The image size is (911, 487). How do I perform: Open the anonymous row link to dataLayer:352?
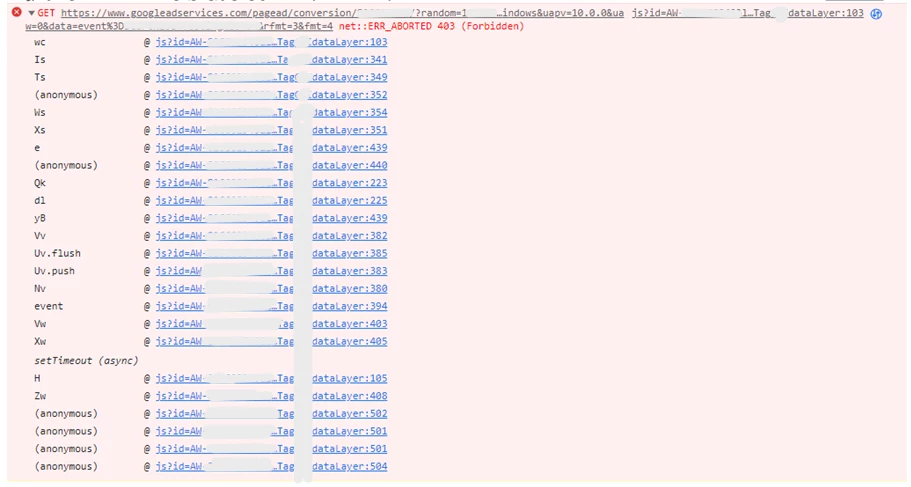[271, 95]
